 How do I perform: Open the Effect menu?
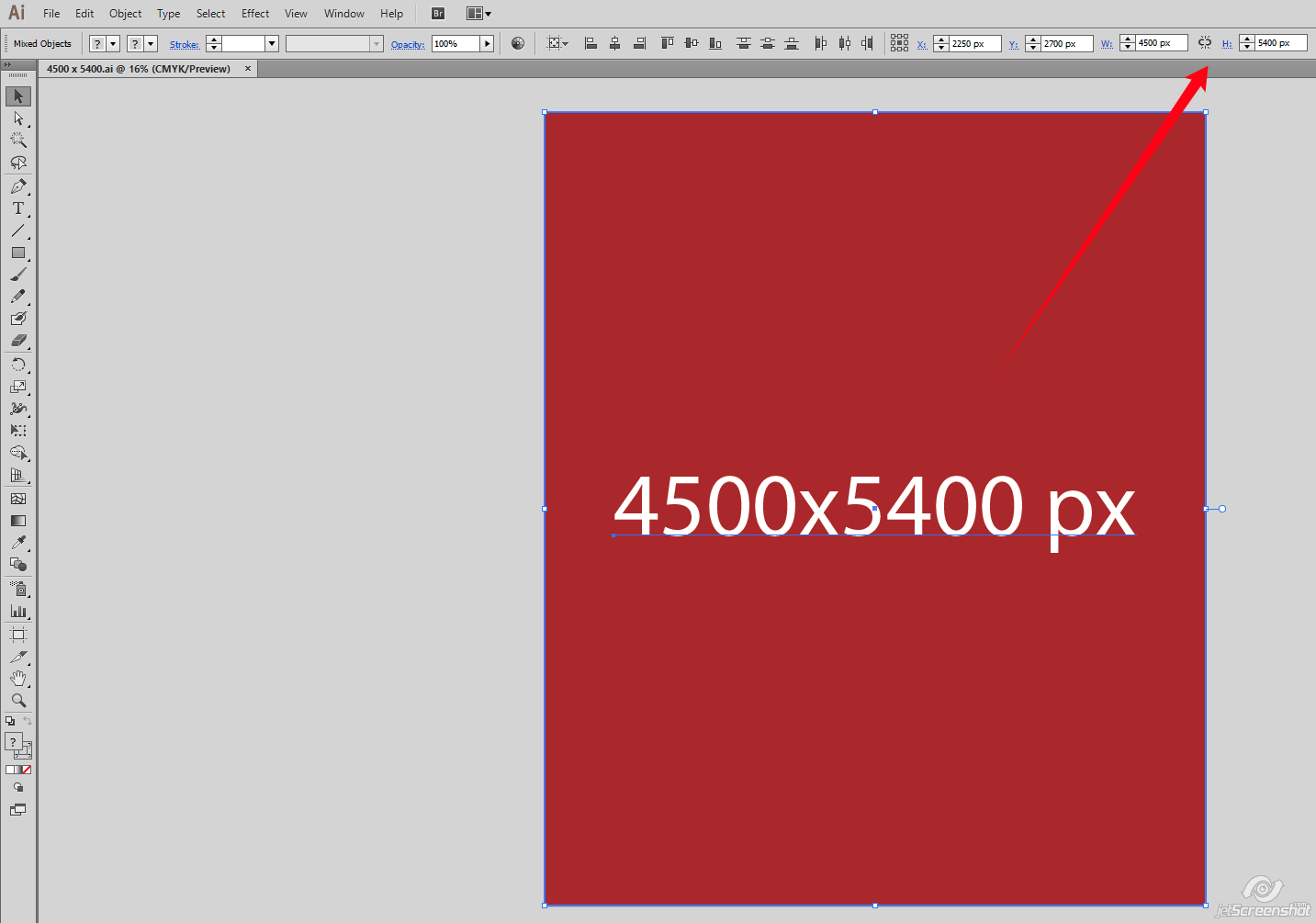(255, 14)
